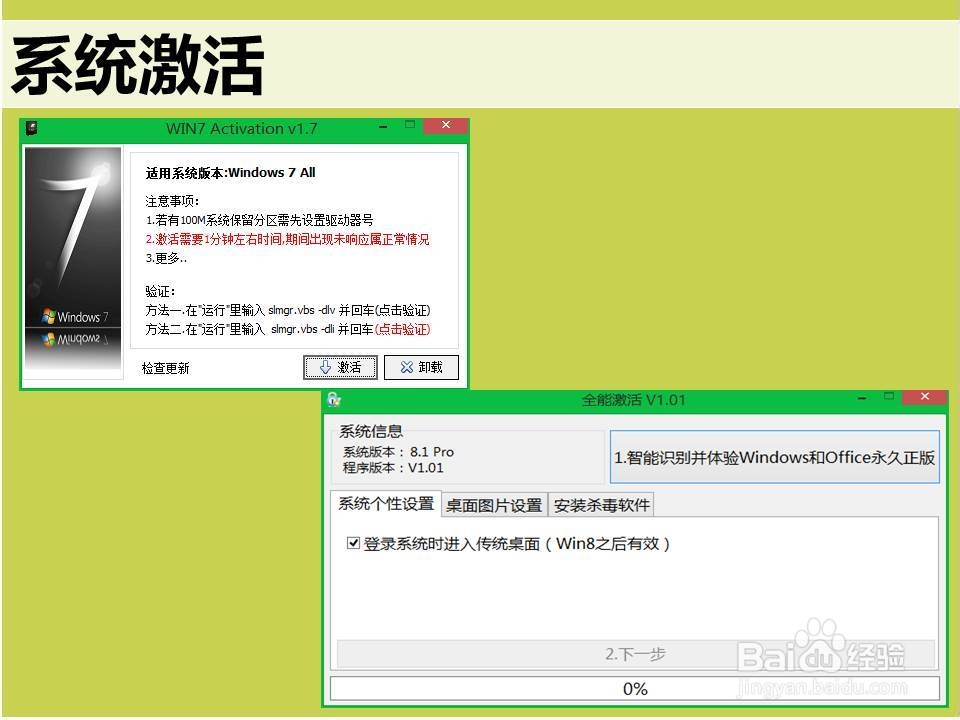This screenshot has width=960, height=720.
Task: Maximize the 全能激活 V1.01 window
Action: pyautogui.click(x=889, y=397)
